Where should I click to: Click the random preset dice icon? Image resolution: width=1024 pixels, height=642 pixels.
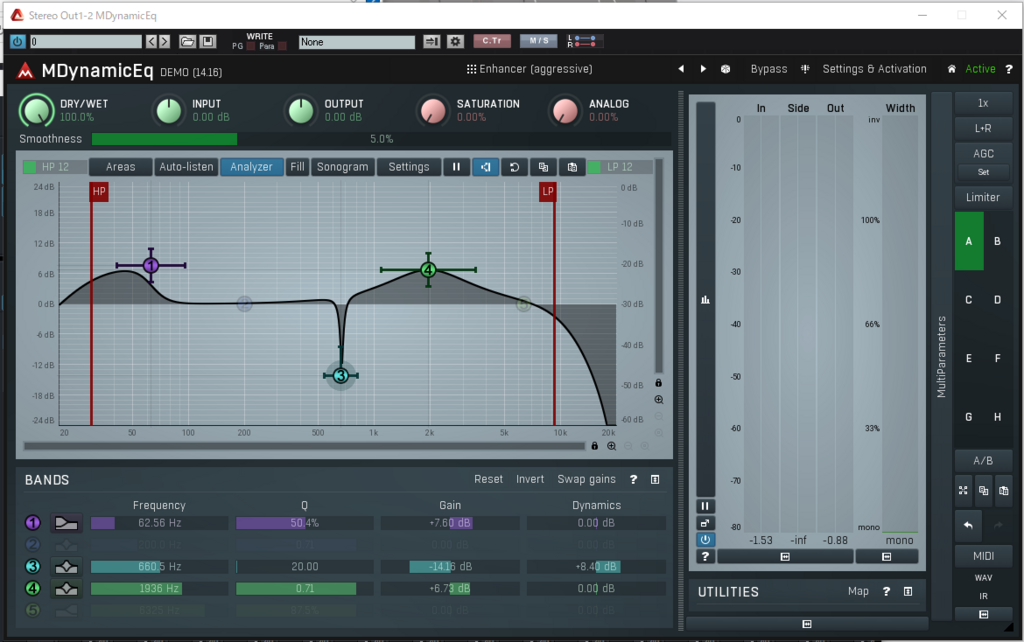pos(726,69)
